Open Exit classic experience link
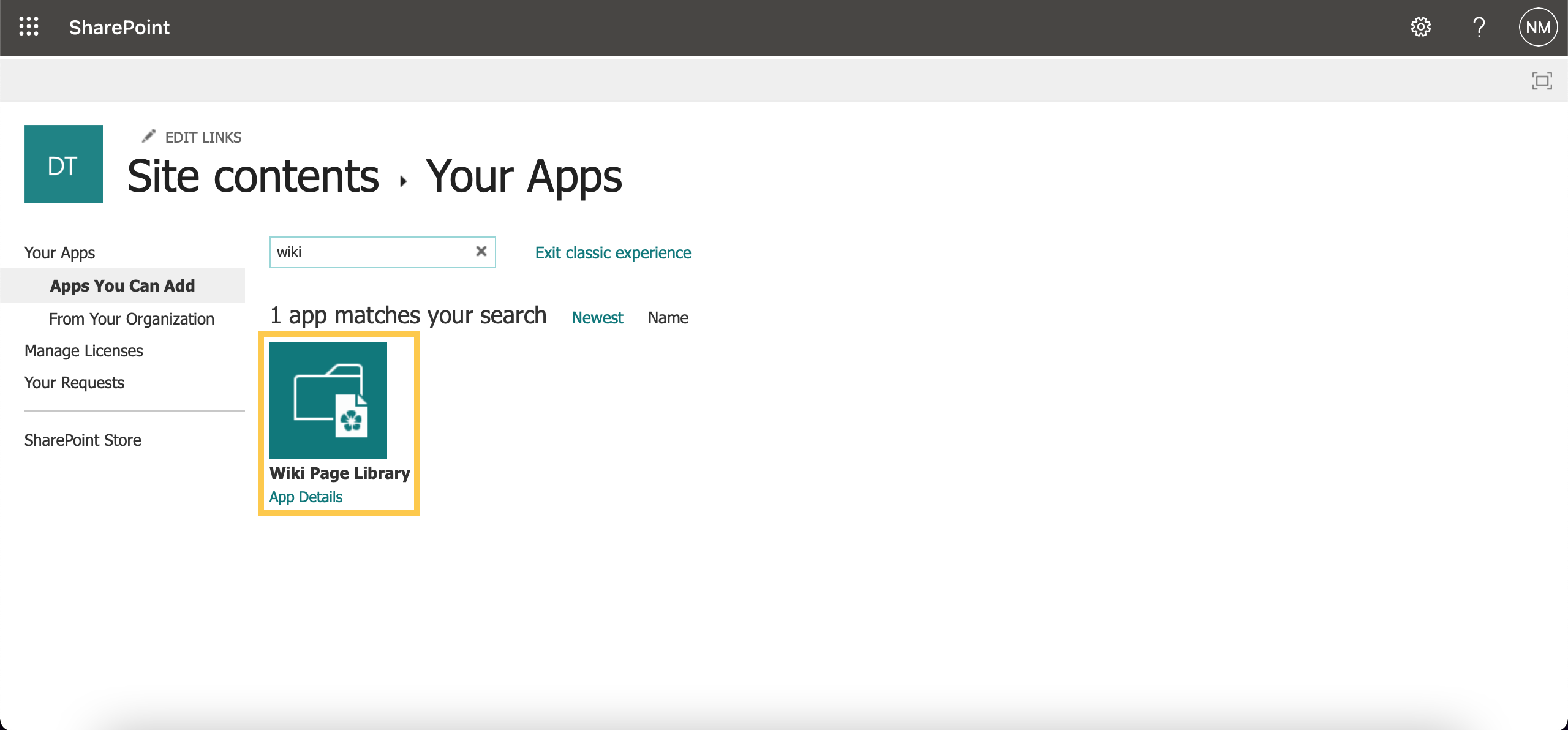This screenshot has height=730, width=1568. pyautogui.click(x=613, y=252)
